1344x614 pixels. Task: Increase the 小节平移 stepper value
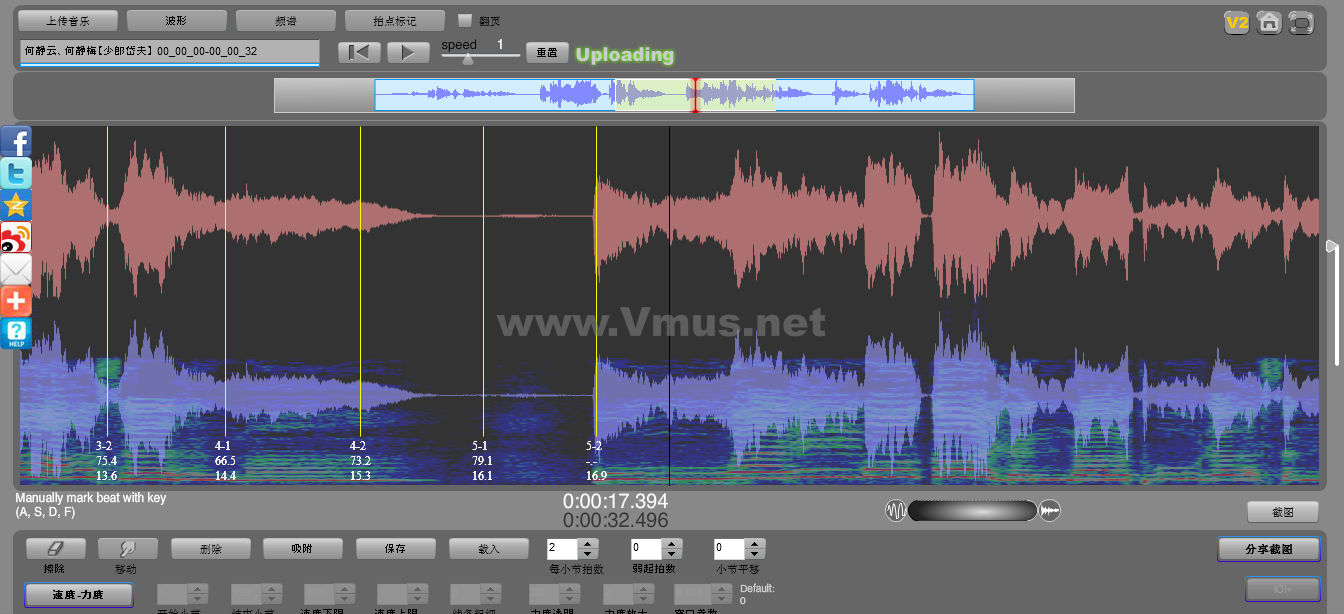[x=755, y=544]
